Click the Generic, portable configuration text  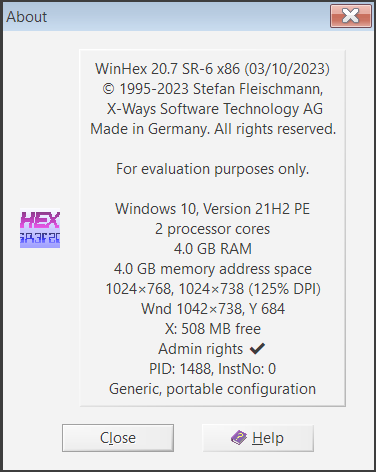(x=212, y=389)
